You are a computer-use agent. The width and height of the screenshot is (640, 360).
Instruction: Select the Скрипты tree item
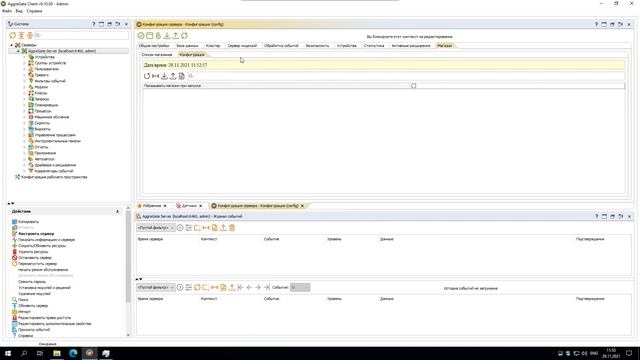point(42,123)
